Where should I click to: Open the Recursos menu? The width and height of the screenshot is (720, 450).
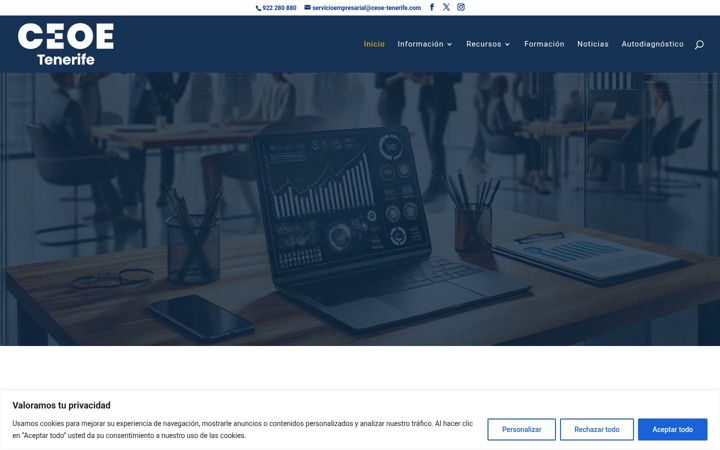coord(484,44)
